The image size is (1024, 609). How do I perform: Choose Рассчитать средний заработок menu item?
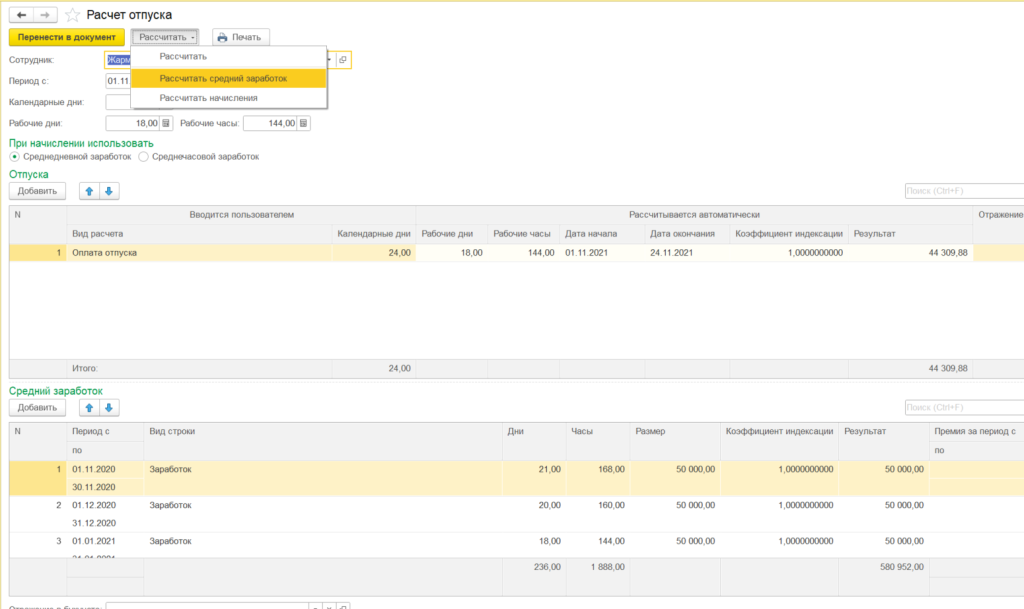click(x=229, y=78)
